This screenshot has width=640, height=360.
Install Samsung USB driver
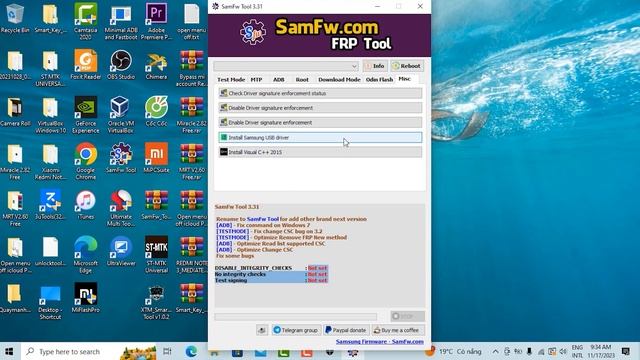pyautogui.click(x=320, y=138)
